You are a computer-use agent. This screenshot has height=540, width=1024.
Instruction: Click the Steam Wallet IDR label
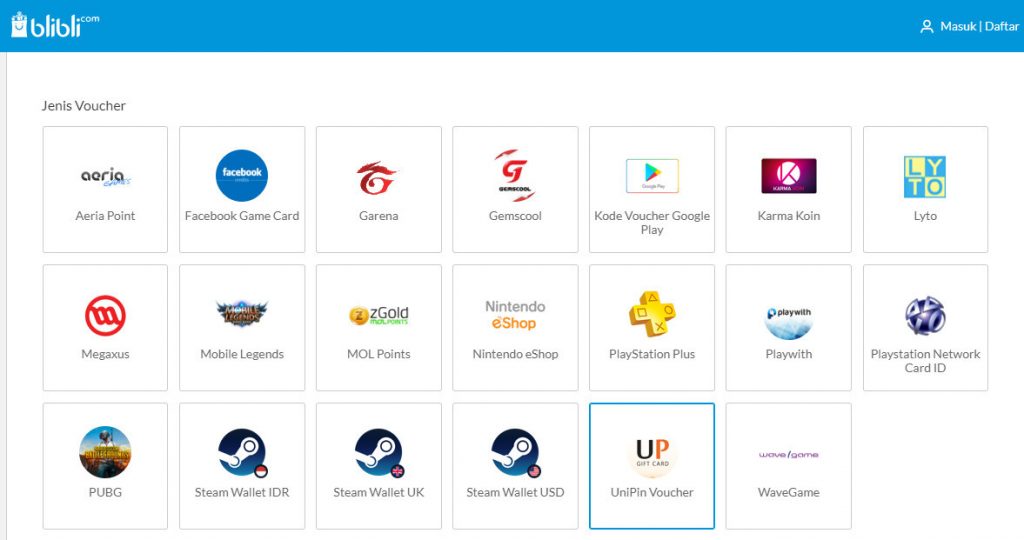click(x=242, y=493)
